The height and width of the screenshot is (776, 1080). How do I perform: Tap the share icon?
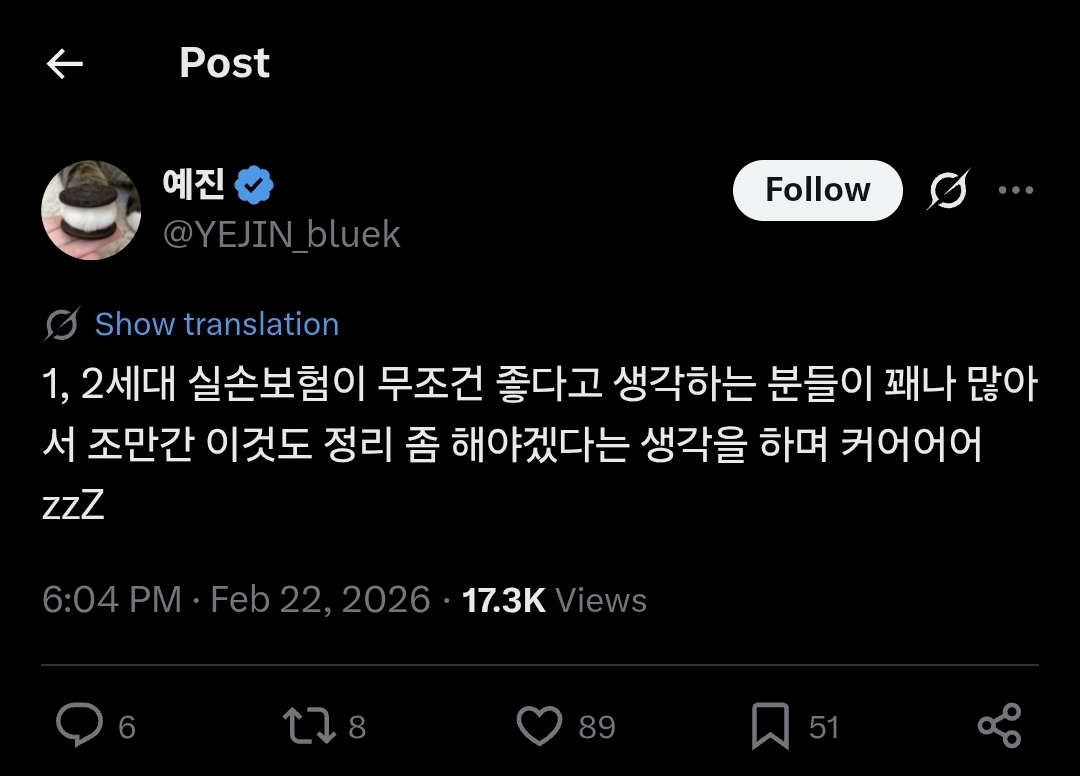click(x=998, y=726)
